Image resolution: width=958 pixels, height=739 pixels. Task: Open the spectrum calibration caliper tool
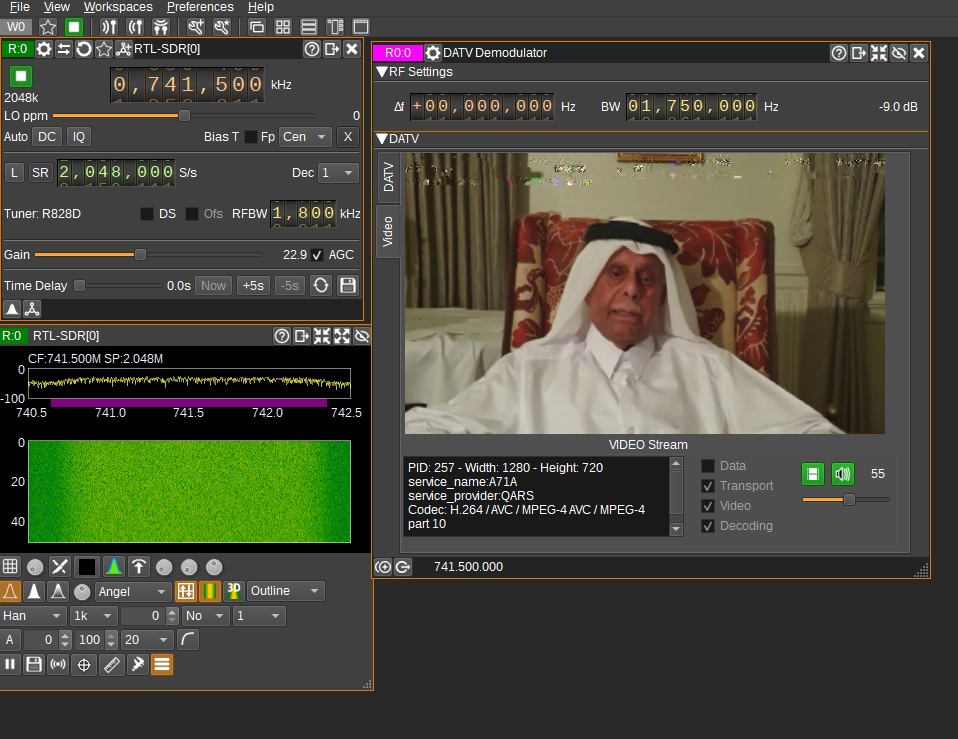click(x=136, y=664)
